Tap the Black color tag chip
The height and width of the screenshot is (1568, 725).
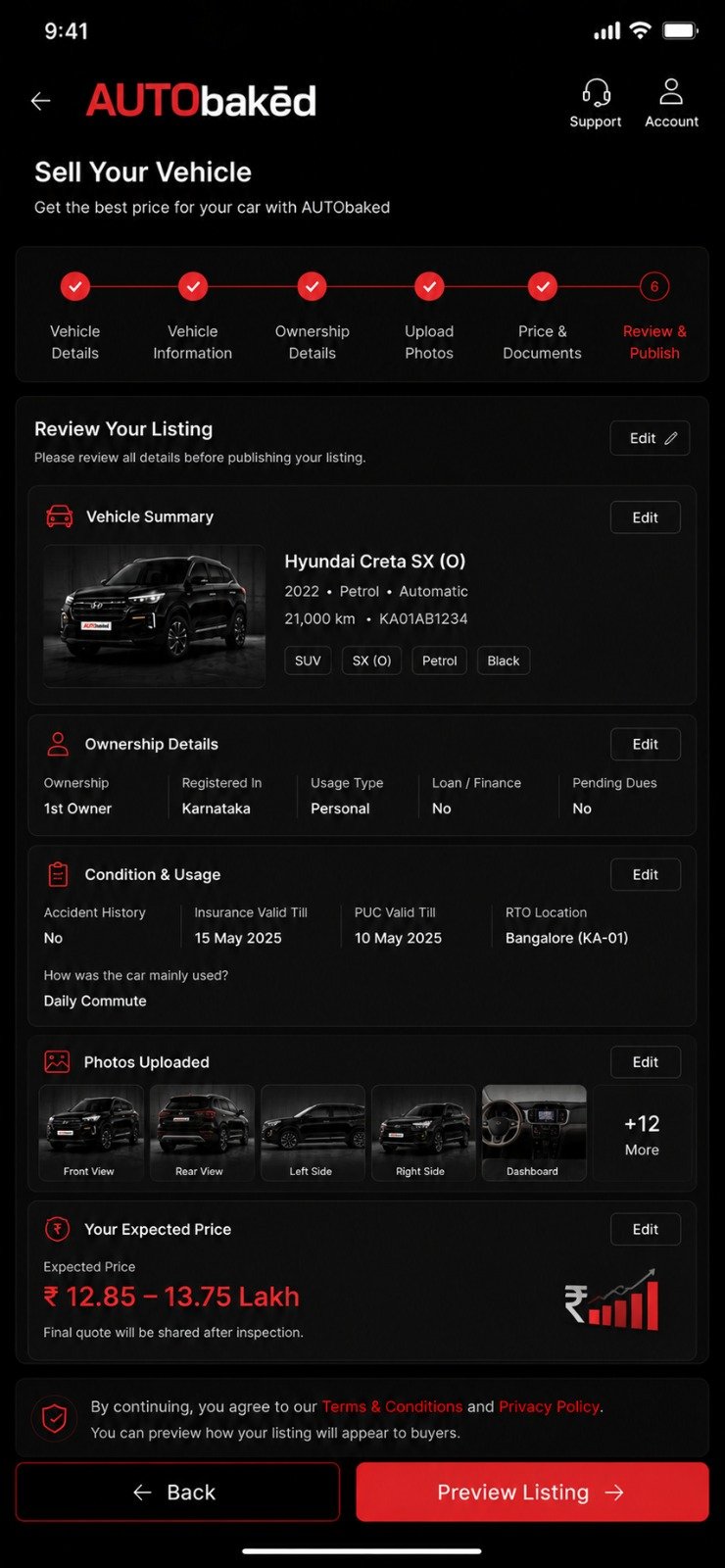504,661
